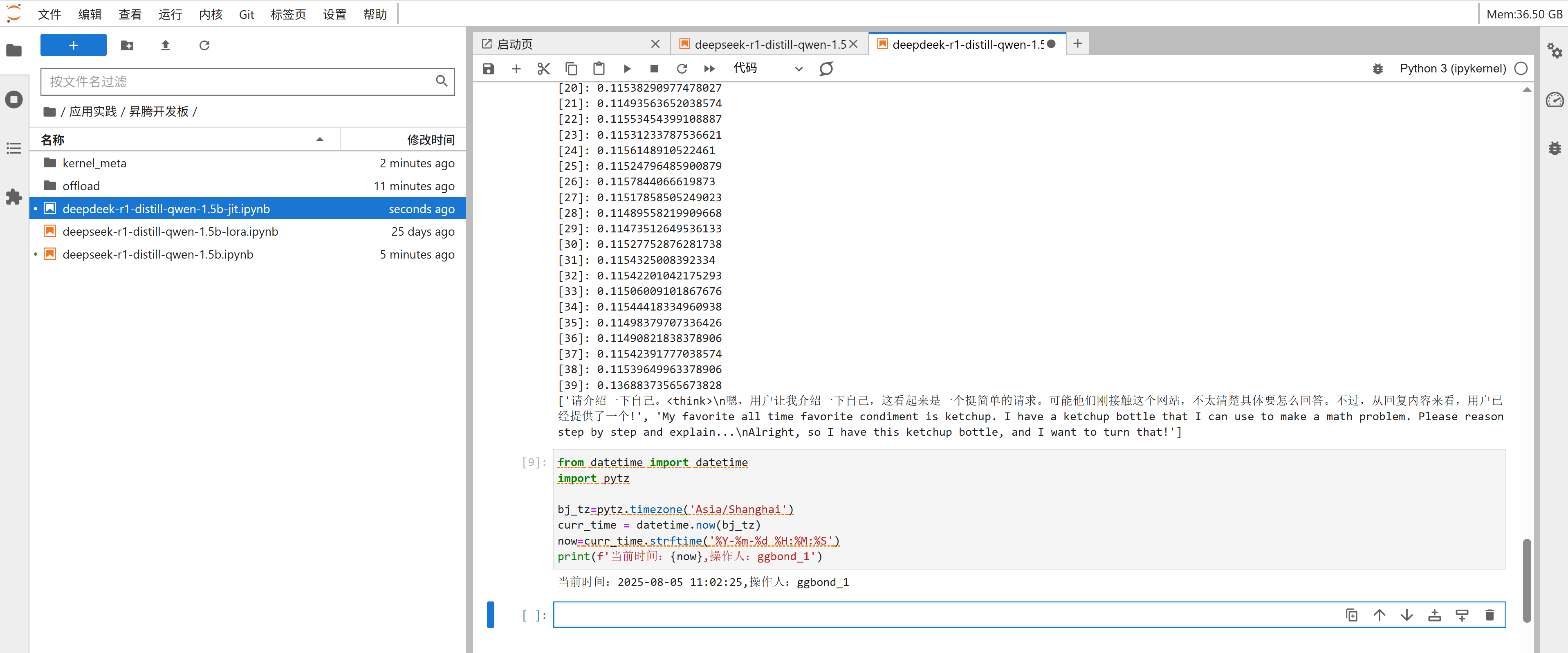Screen dimensions: 1568x653
Task: Open the cell type dropdown showing 代码
Action: pyautogui.click(x=767, y=69)
